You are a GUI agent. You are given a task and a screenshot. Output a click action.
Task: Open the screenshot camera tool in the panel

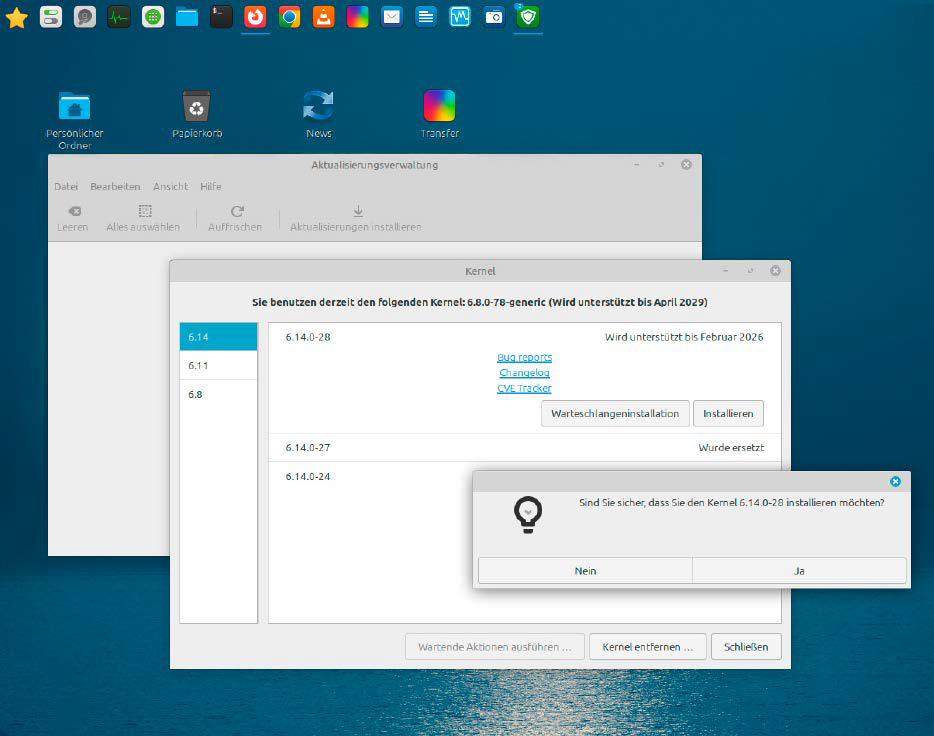pos(493,16)
